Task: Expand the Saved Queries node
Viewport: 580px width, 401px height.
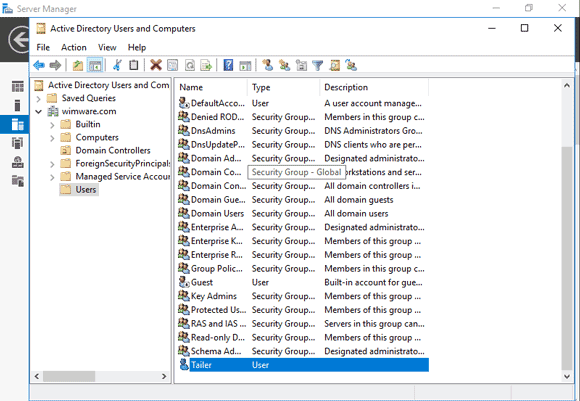Action: [38, 99]
